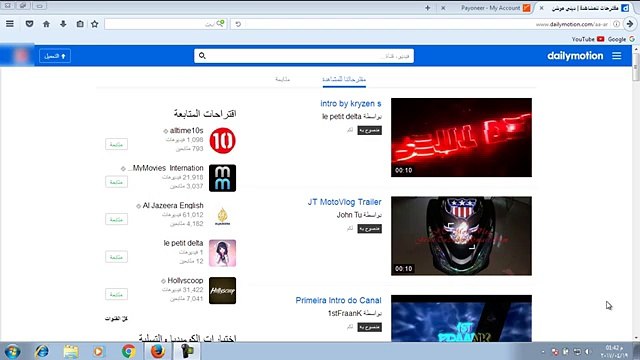Switch to the Payoneer - My Account tab
640x360 pixels.
[x=490, y=8]
